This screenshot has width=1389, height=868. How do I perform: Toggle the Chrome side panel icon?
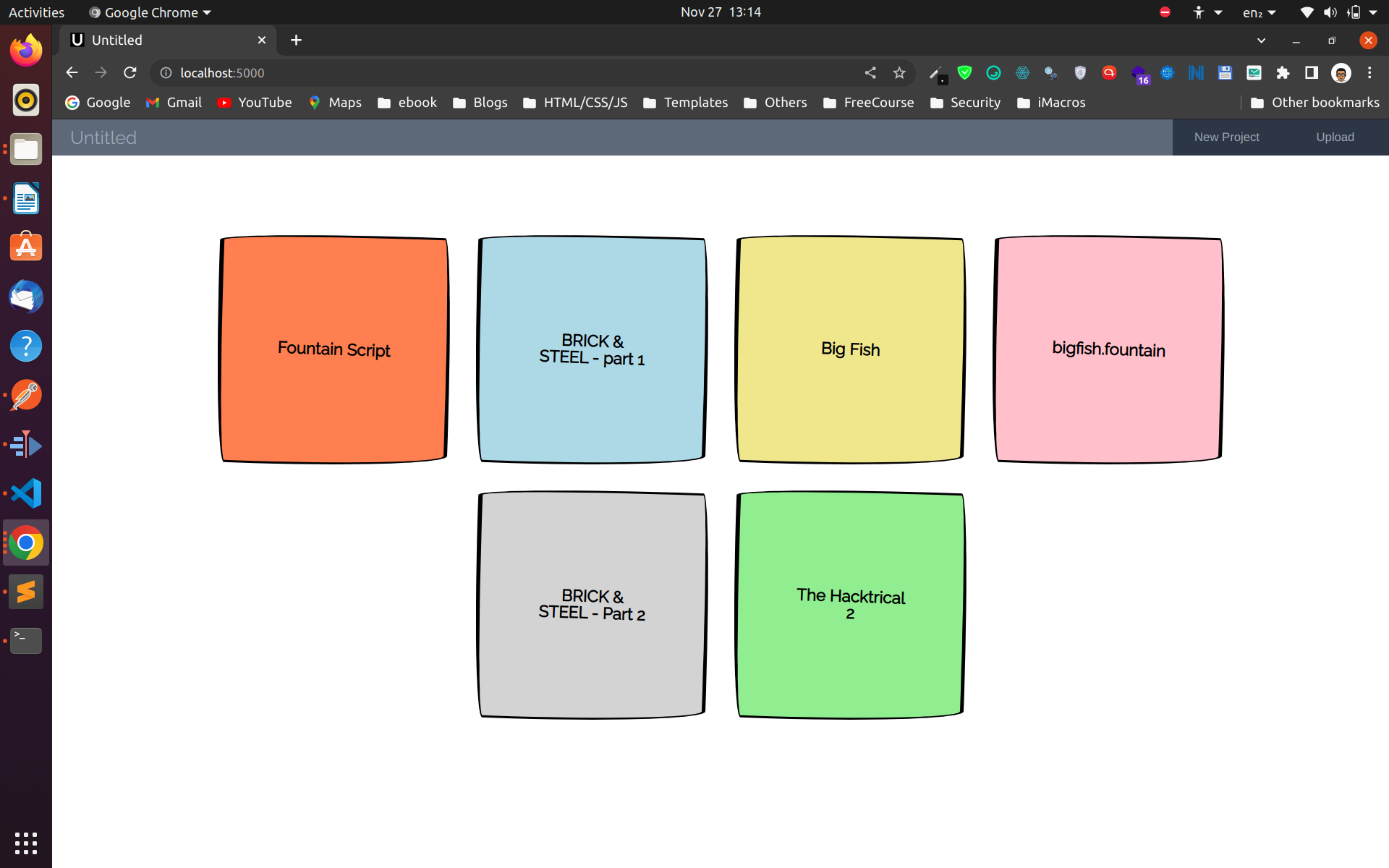(x=1311, y=73)
